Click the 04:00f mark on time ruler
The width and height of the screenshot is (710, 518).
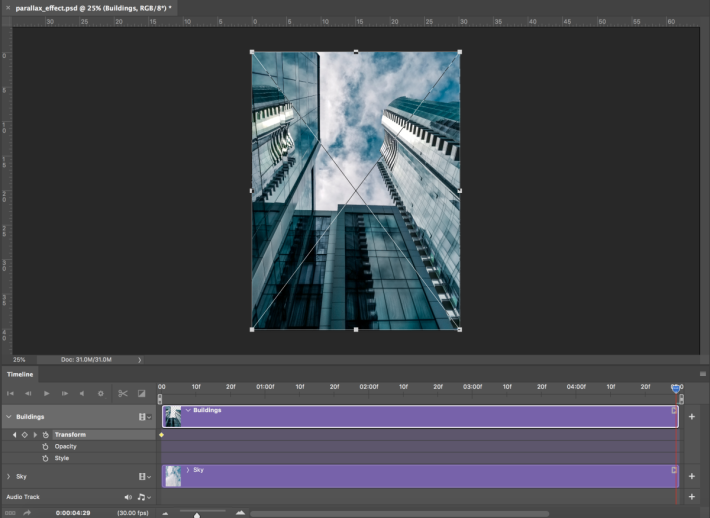pyautogui.click(x=576, y=387)
